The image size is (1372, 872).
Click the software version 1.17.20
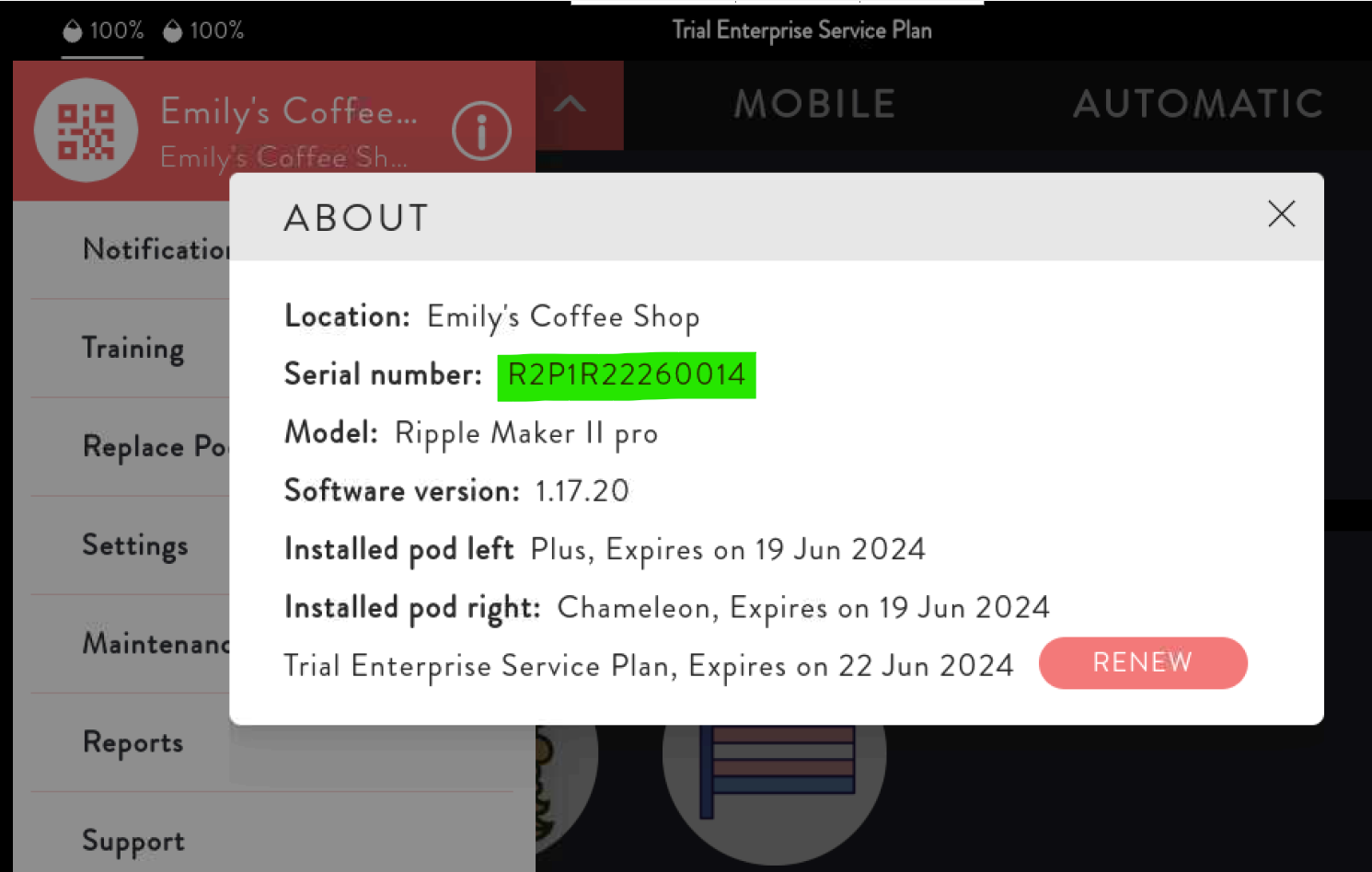(x=582, y=491)
